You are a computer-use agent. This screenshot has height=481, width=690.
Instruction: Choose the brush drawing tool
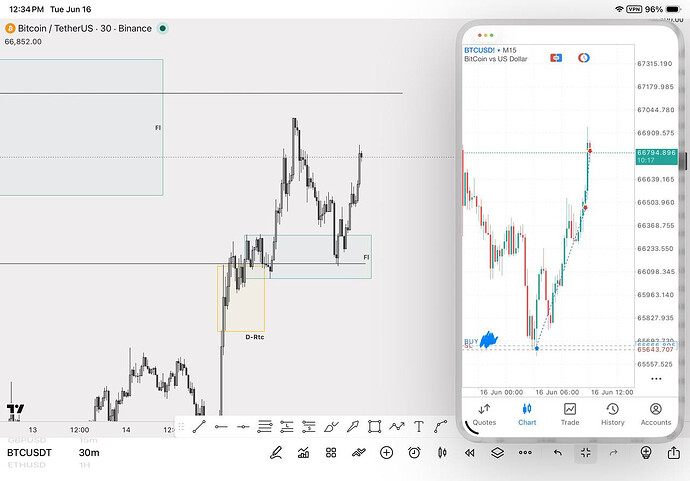click(331, 426)
